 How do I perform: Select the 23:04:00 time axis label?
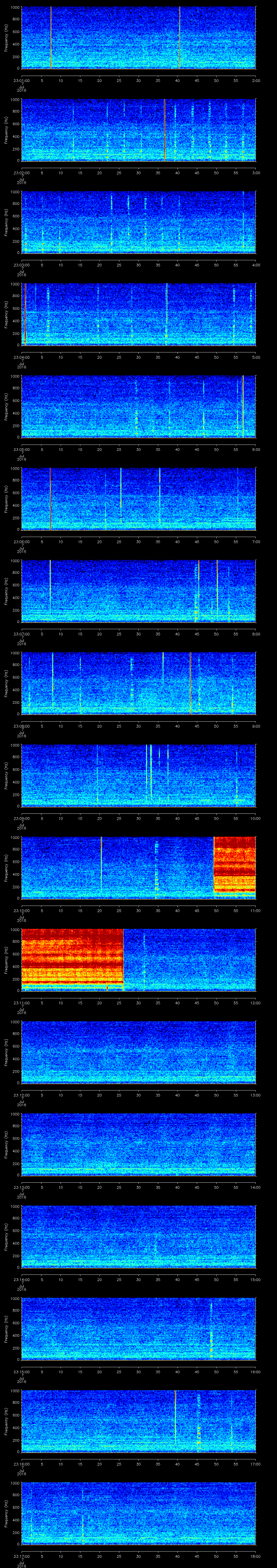(x=21, y=357)
